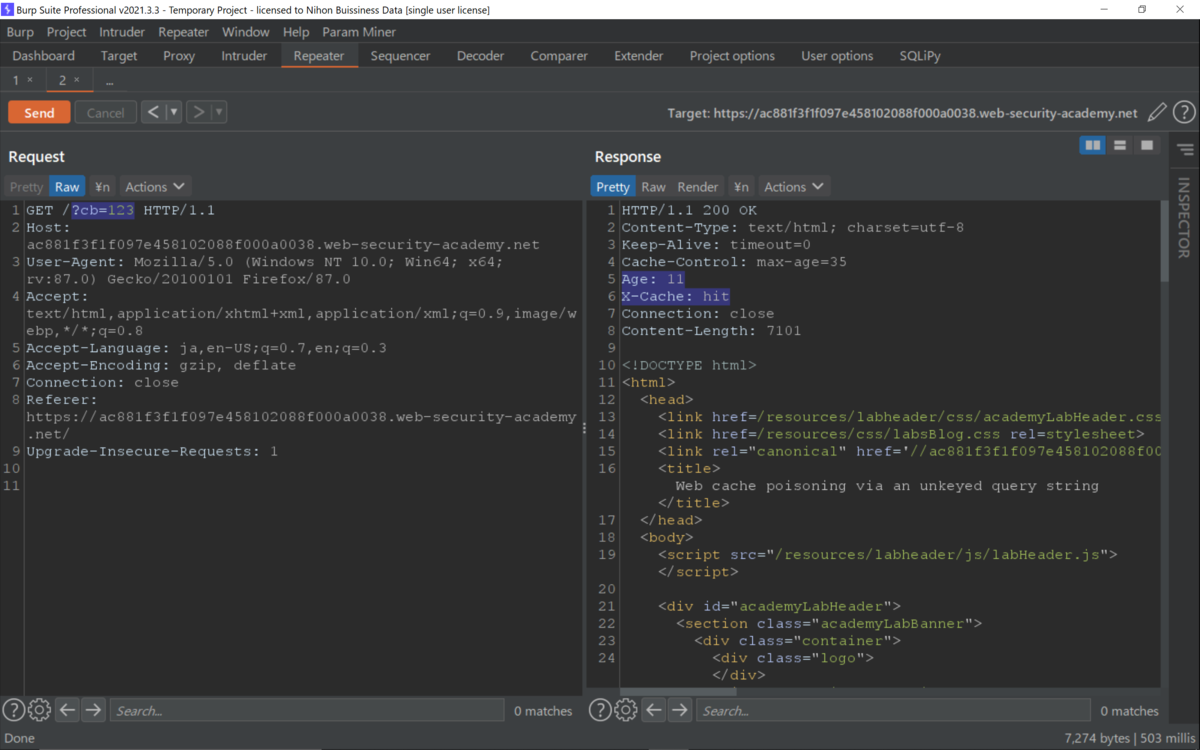Jump to next match in request search
This screenshot has height=750, width=1200.
[x=93, y=710]
